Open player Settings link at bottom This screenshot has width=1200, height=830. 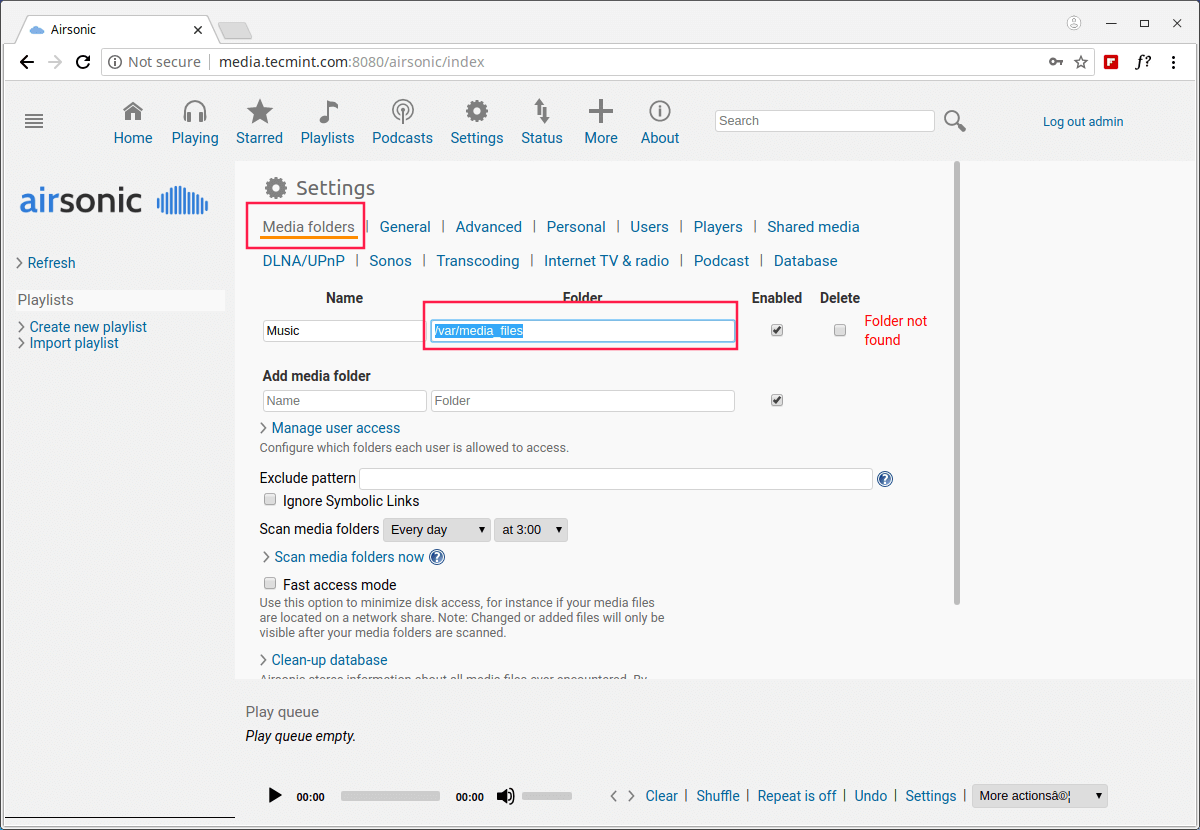pyautogui.click(x=931, y=796)
